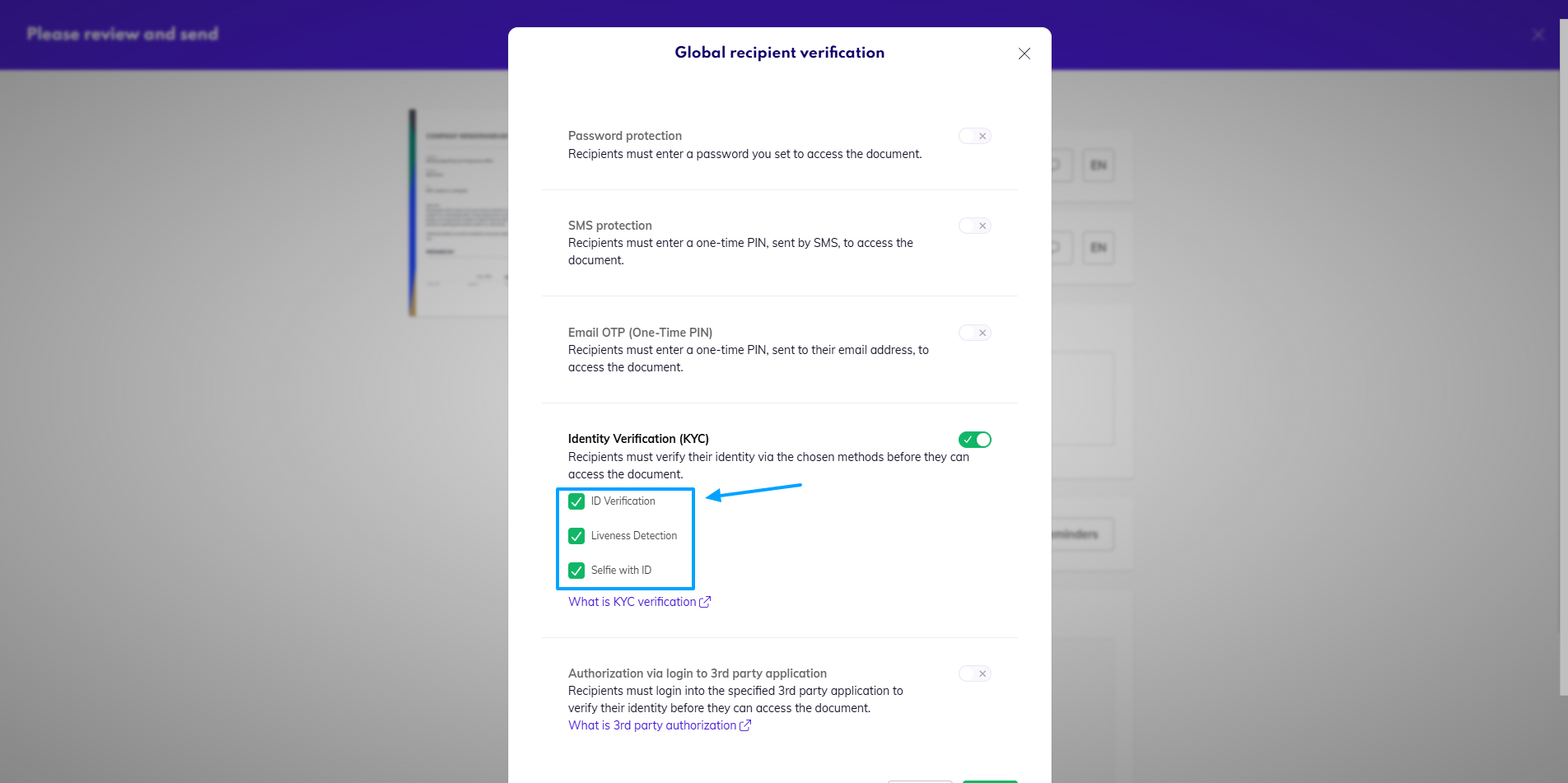Open What is 3rd party authorization link
The height and width of the screenshot is (783, 1568).
tap(651, 725)
